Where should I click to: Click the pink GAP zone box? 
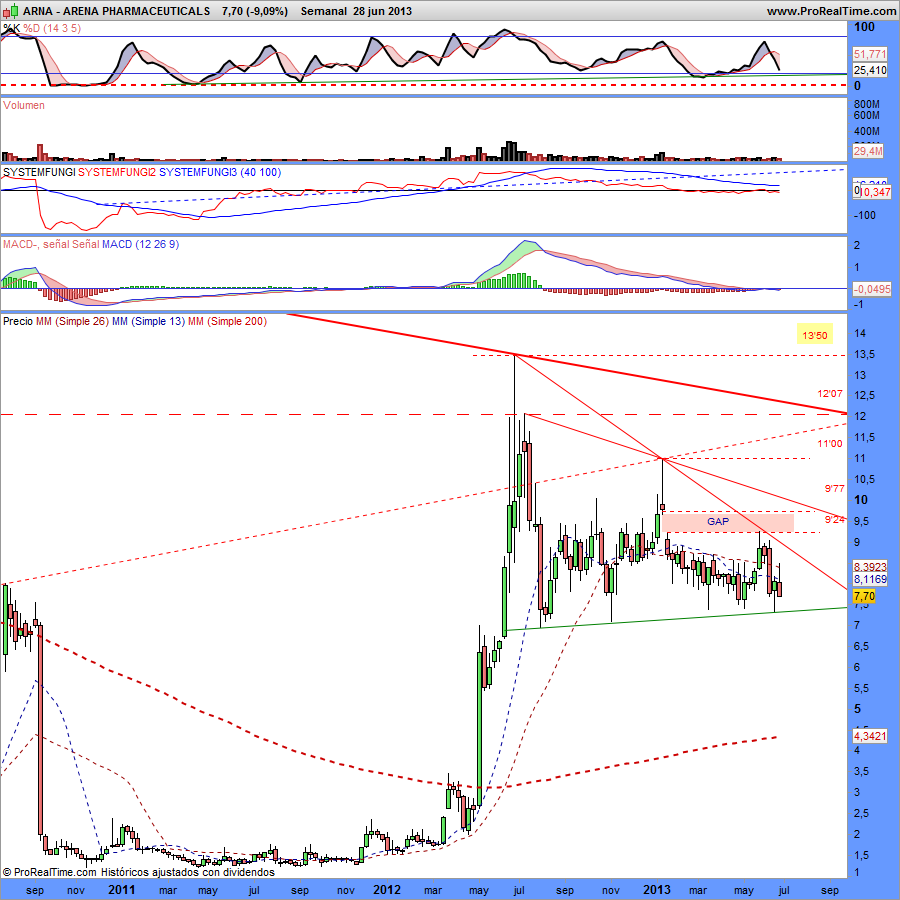[x=727, y=522]
